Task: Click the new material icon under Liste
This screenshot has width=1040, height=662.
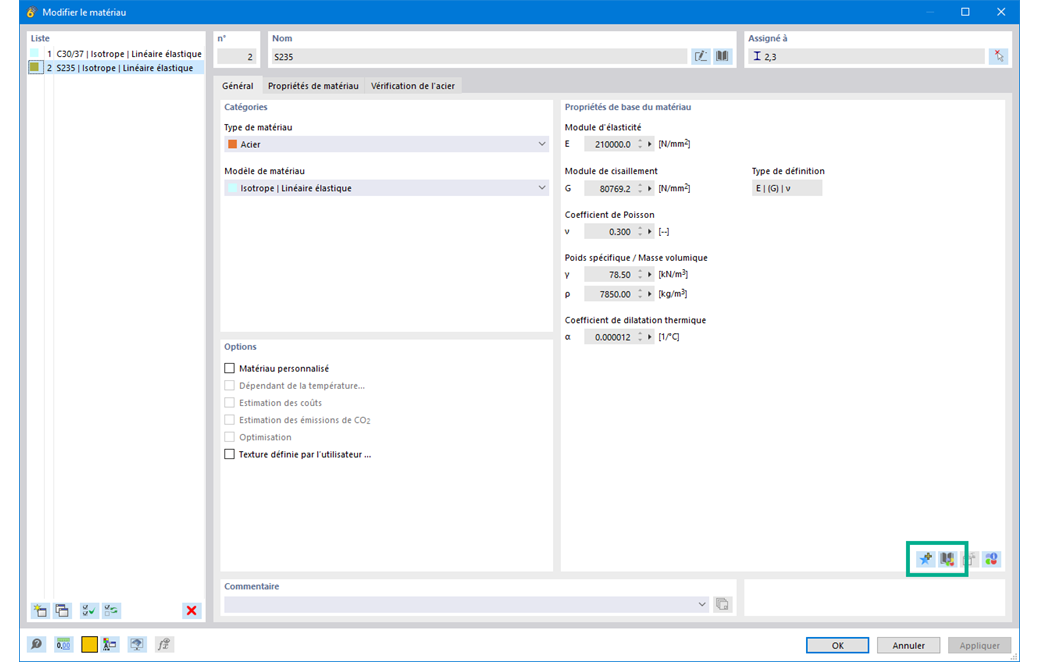Action: pos(40,610)
